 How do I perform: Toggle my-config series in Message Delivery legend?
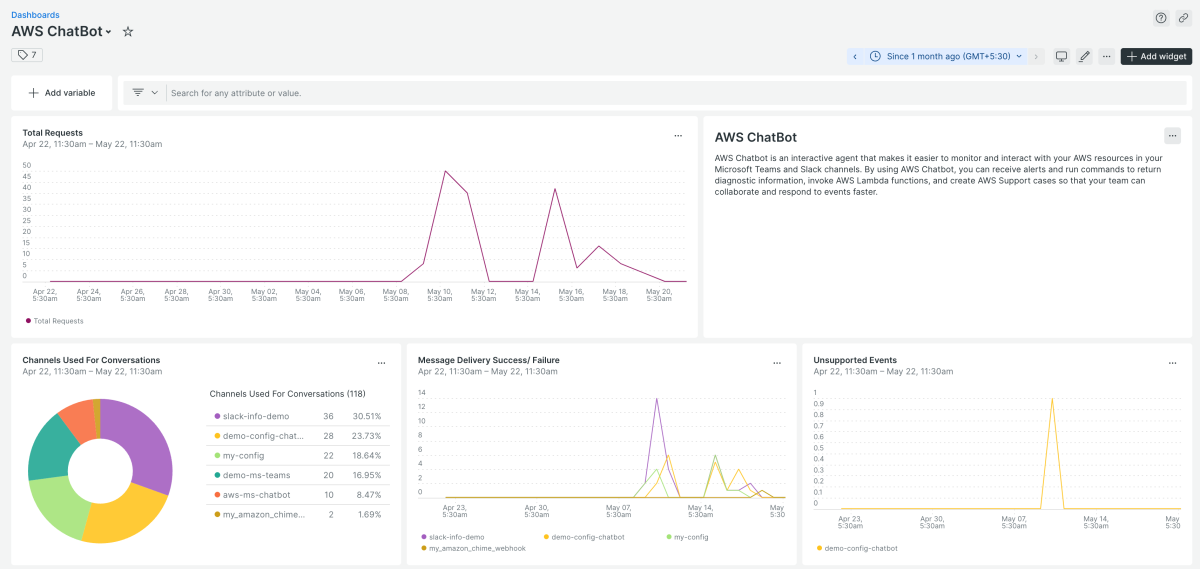pyautogui.click(x=690, y=537)
